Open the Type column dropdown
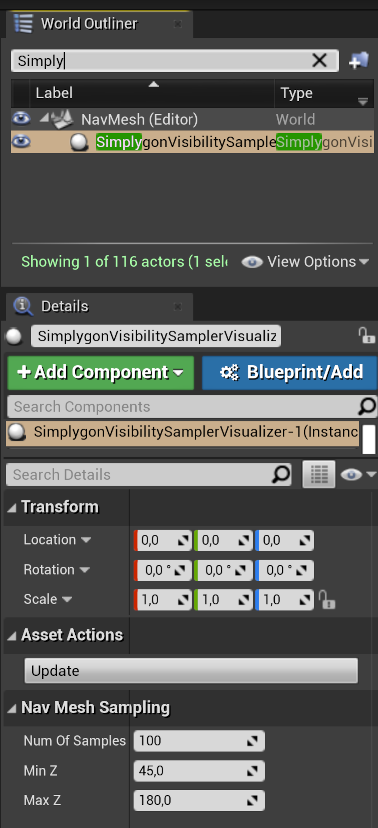 tap(363, 101)
